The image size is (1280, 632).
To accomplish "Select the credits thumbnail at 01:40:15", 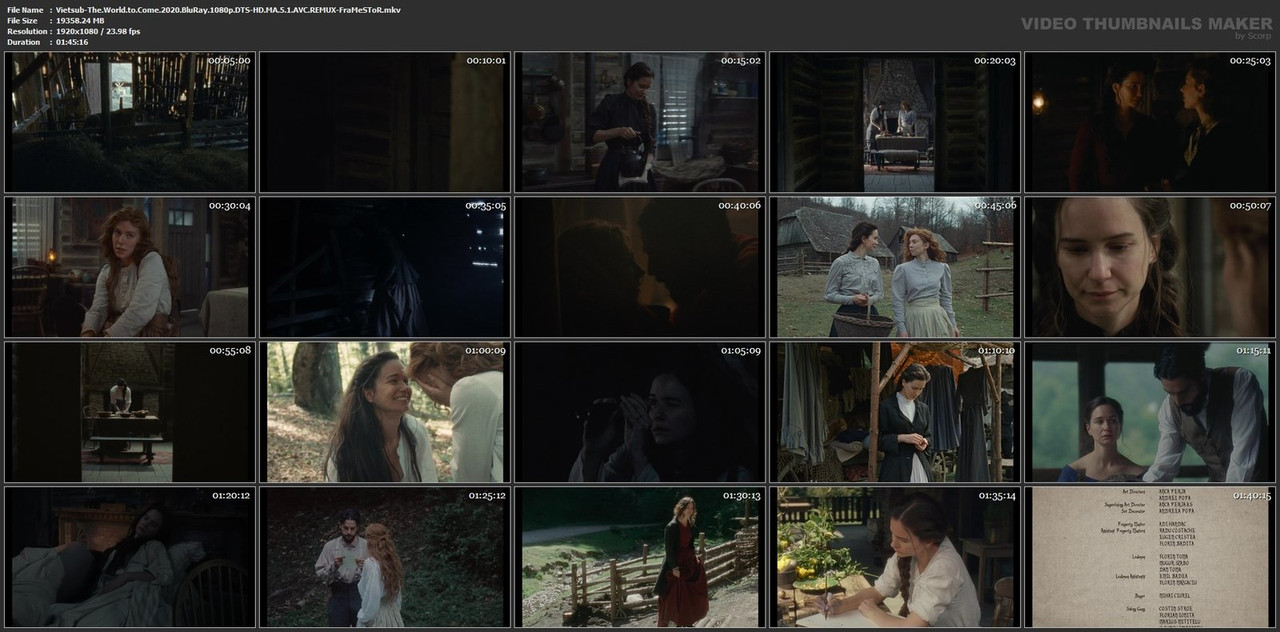I will [1150, 557].
